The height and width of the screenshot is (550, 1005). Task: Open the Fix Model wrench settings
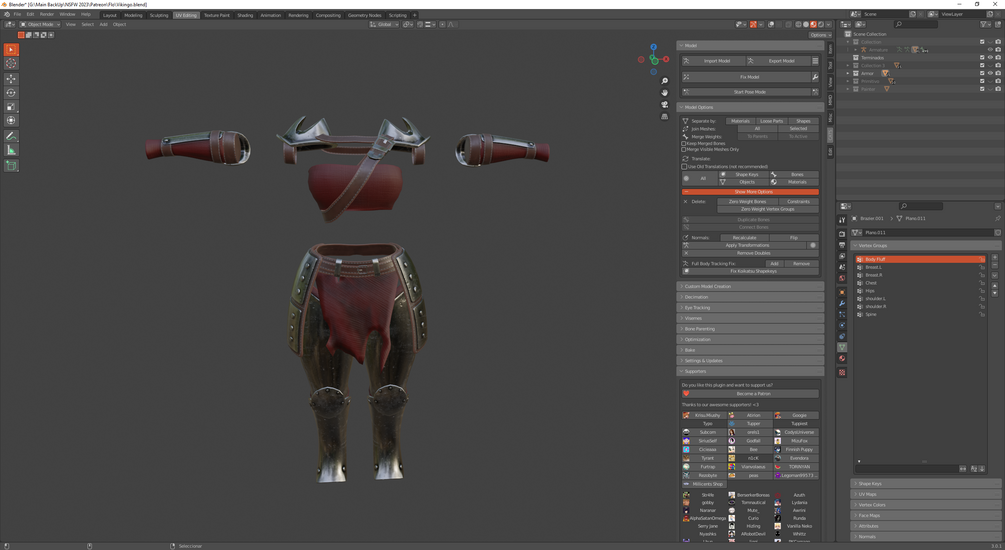point(815,77)
